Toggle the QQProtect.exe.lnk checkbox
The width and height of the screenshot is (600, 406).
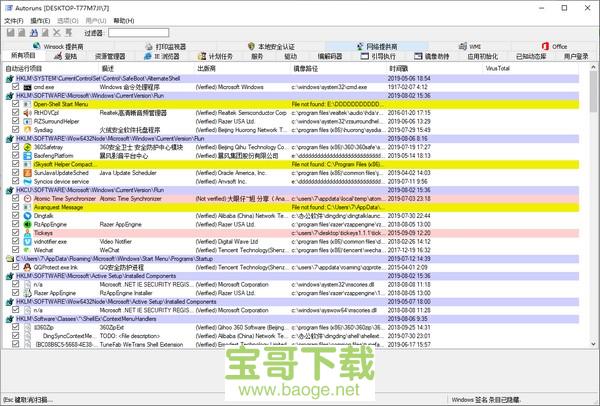click(x=16, y=267)
